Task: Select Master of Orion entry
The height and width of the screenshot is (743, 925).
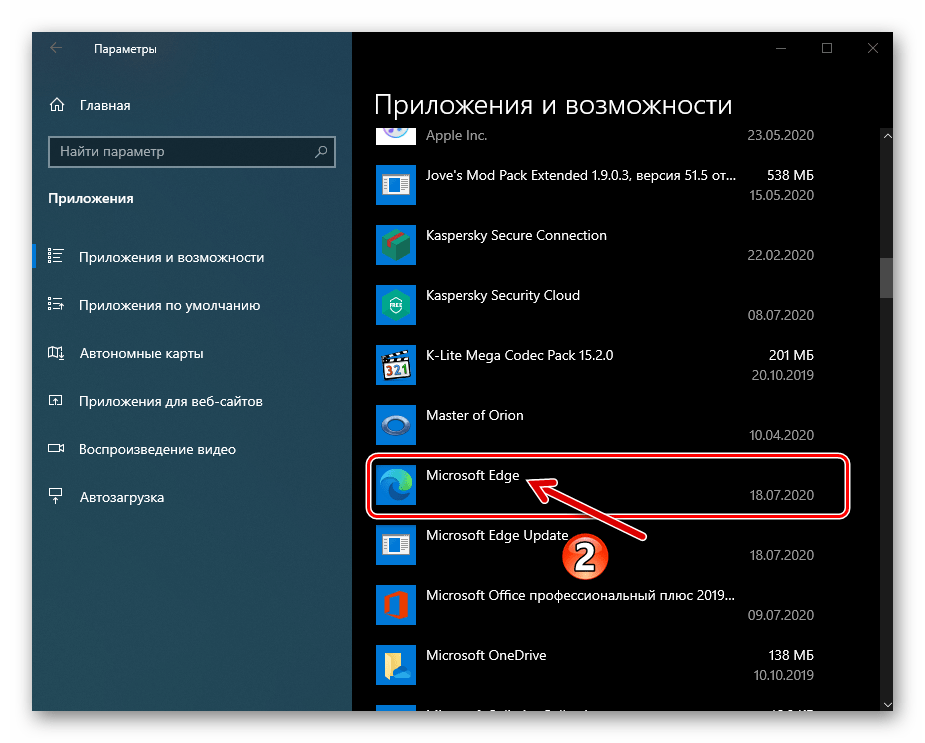Action: pyautogui.click(x=595, y=425)
